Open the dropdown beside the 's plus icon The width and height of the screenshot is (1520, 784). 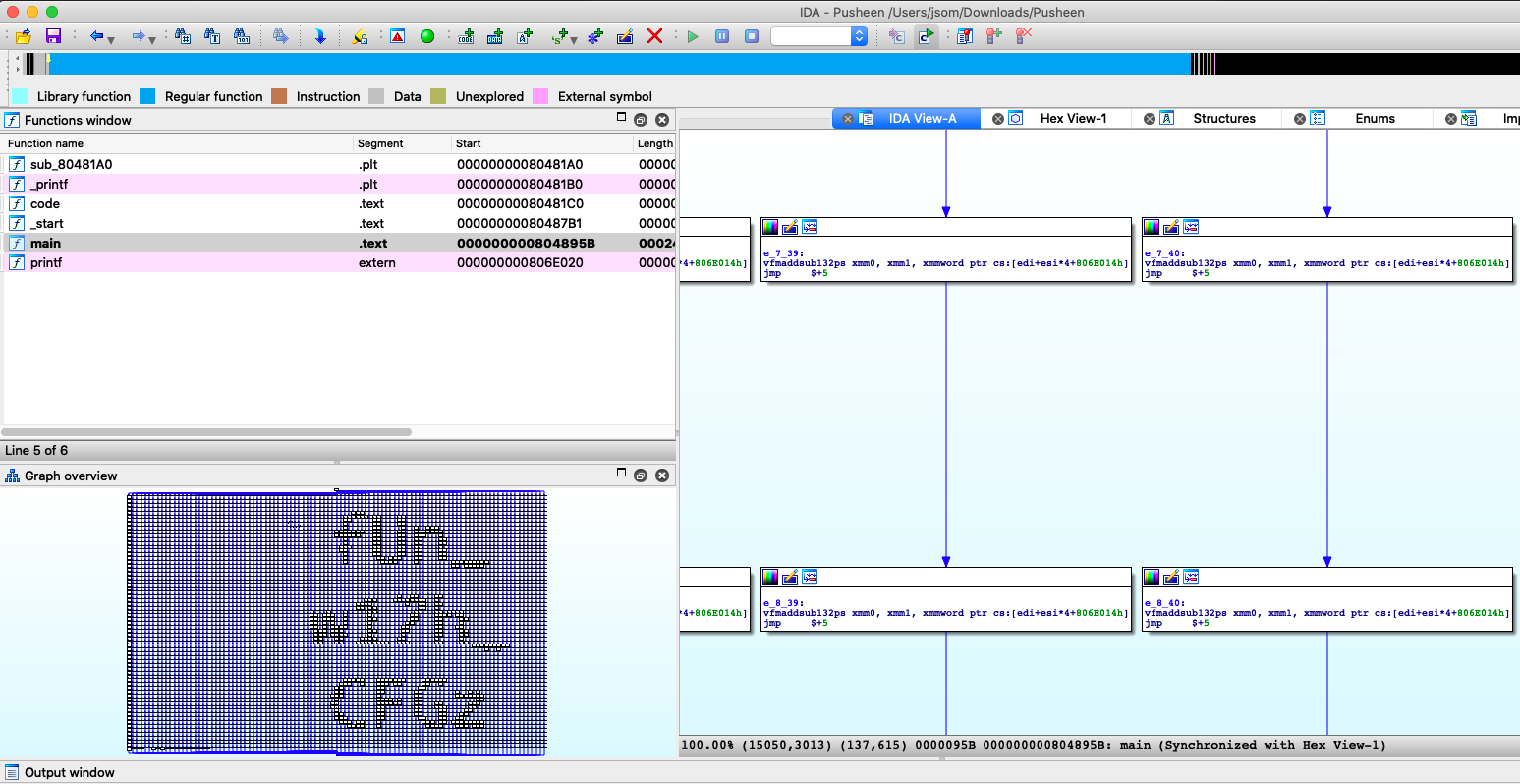pos(574,39)
